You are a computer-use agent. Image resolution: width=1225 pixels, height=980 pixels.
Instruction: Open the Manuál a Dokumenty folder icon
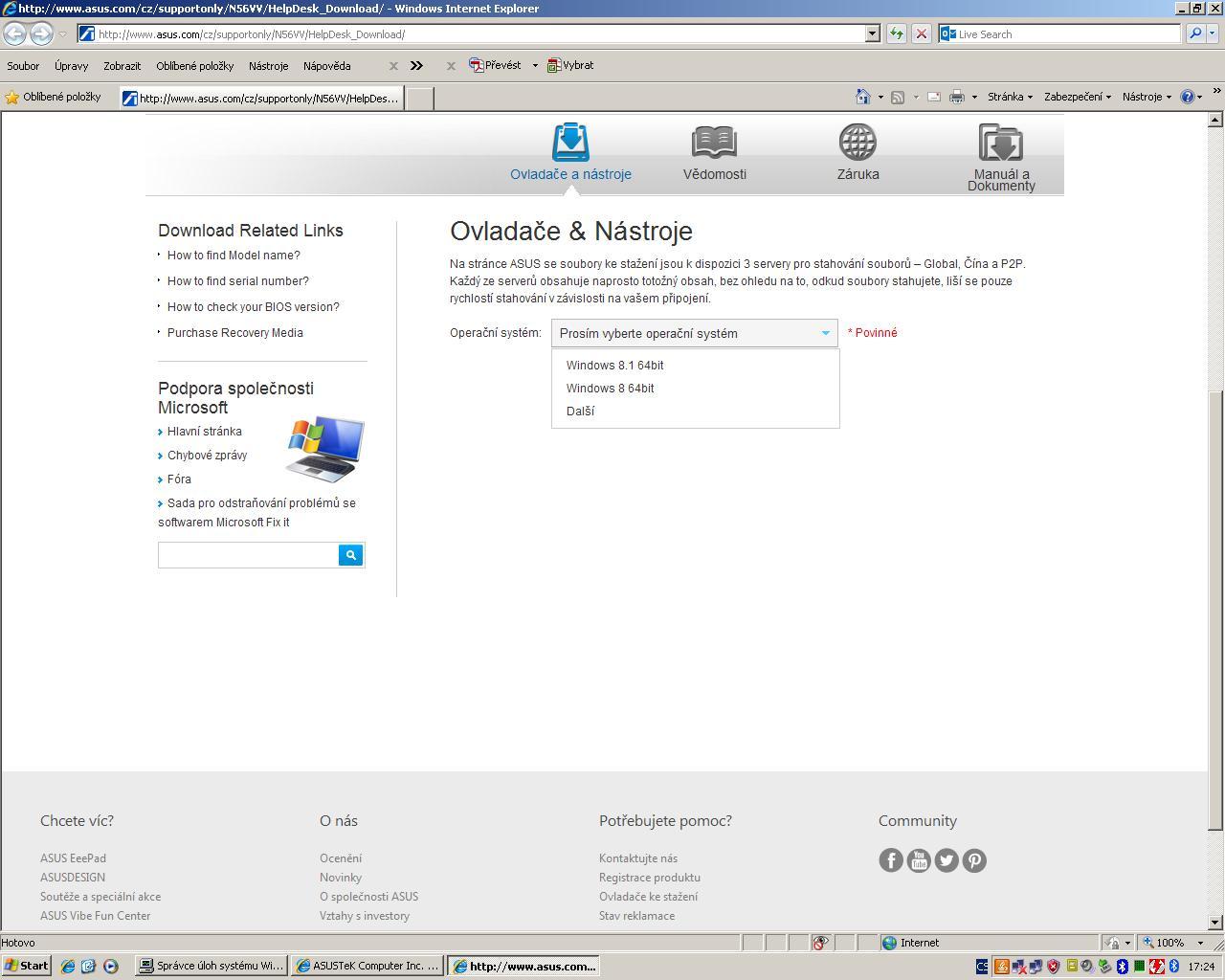(x=1001, y=142)
